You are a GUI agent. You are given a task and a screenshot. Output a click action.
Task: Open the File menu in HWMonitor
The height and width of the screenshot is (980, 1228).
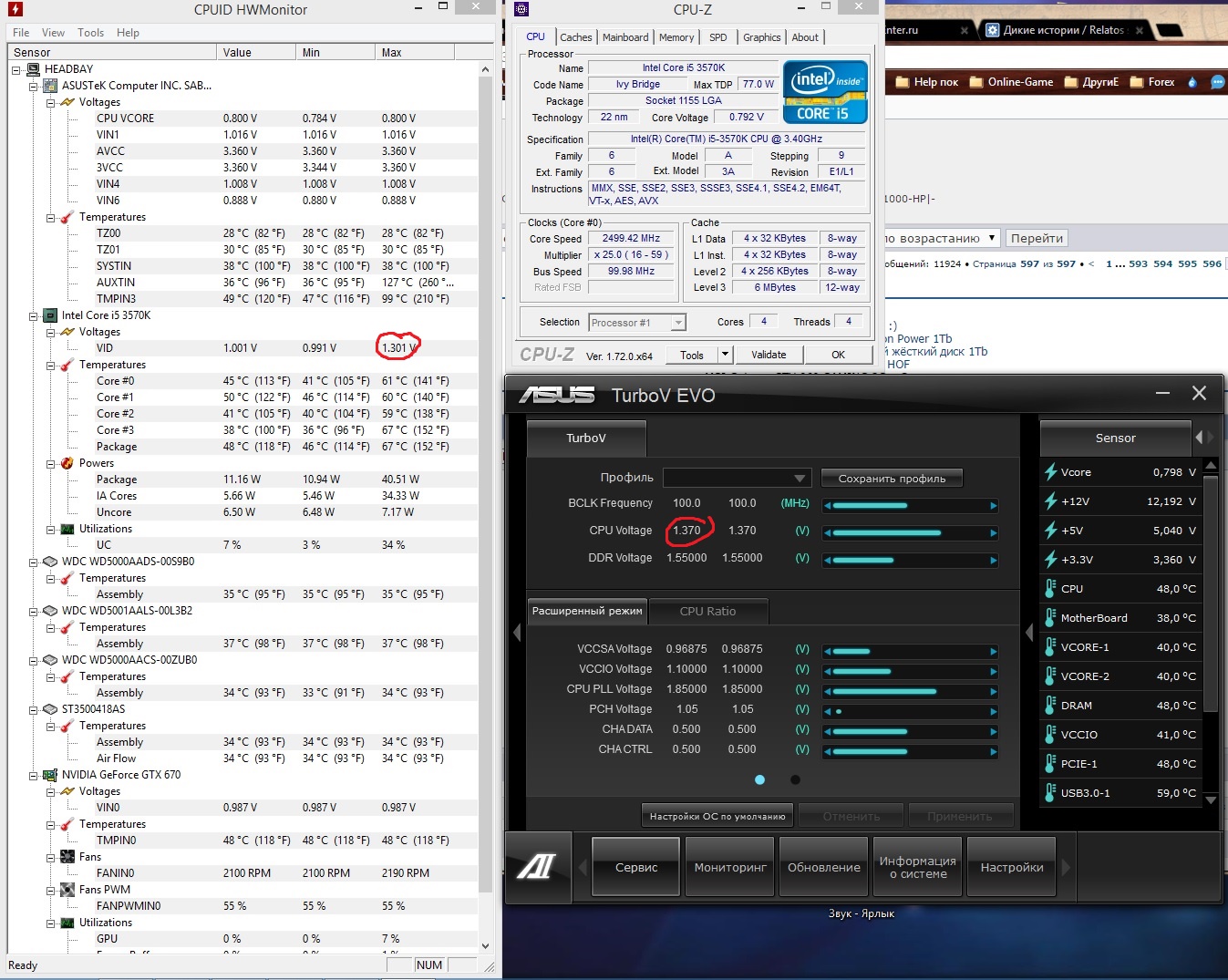21,33
